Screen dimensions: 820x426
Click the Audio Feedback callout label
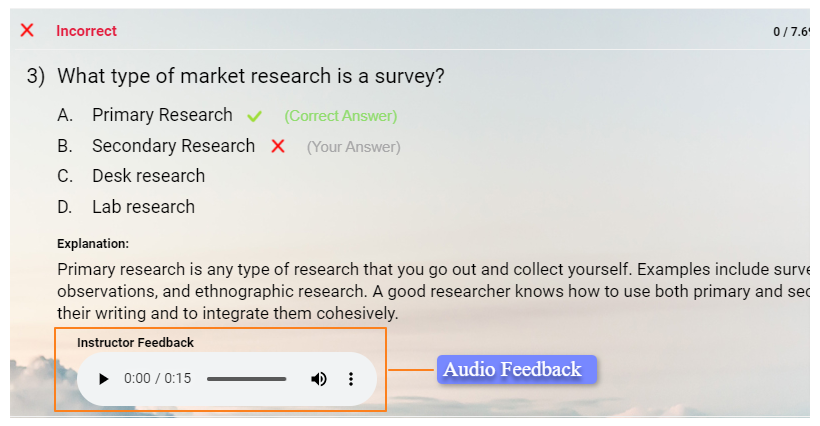pyautogui.click(x=512, y=369)
